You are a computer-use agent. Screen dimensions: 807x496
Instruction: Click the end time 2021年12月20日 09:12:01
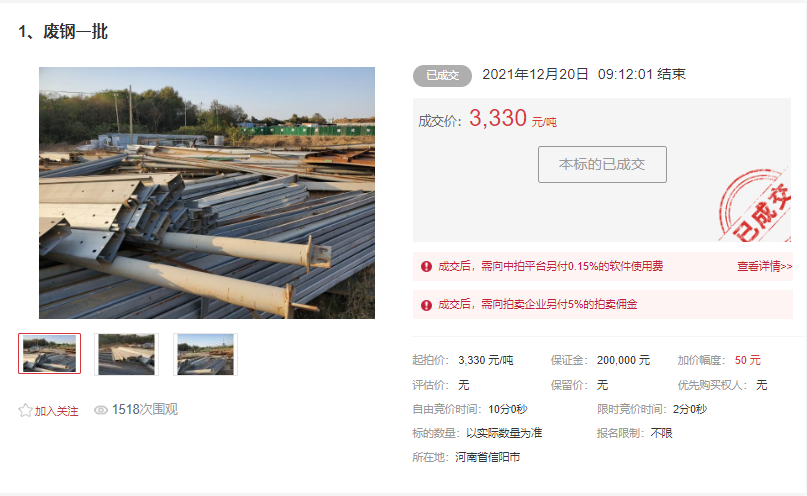coord(567,75)
